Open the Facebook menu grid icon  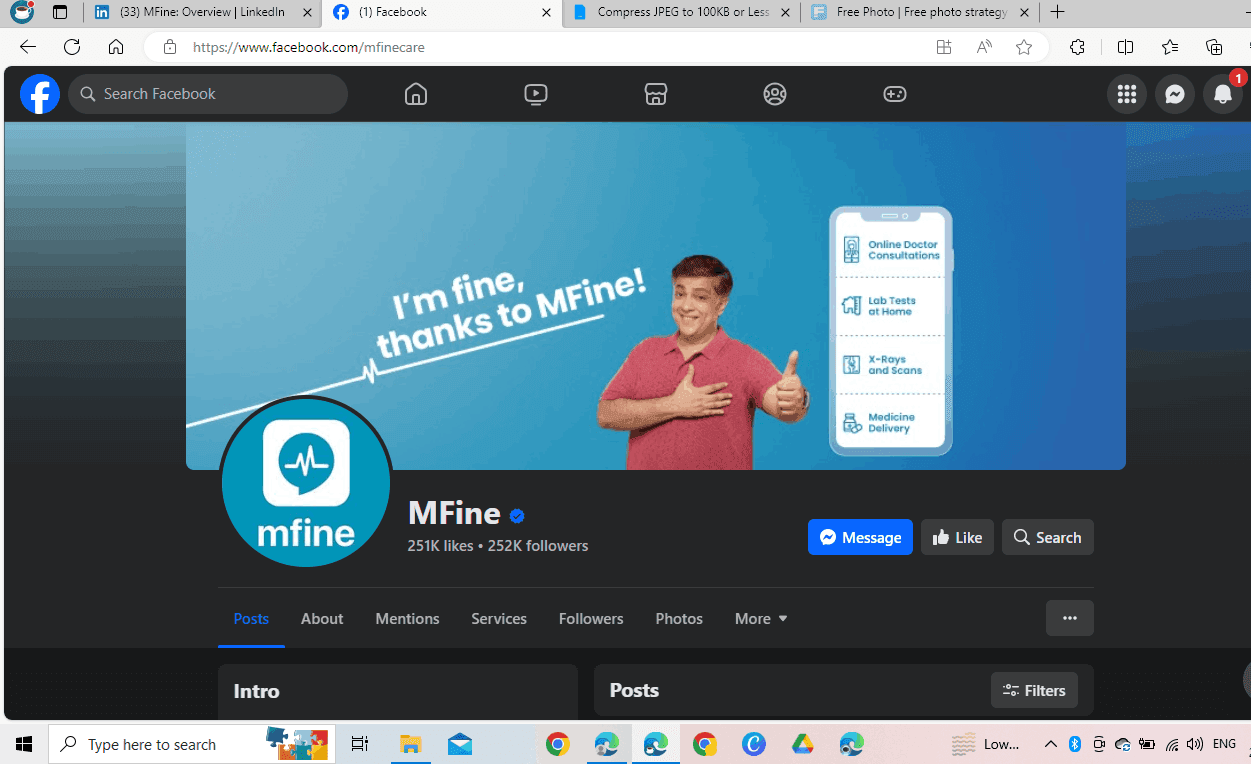click(1127, 94)
